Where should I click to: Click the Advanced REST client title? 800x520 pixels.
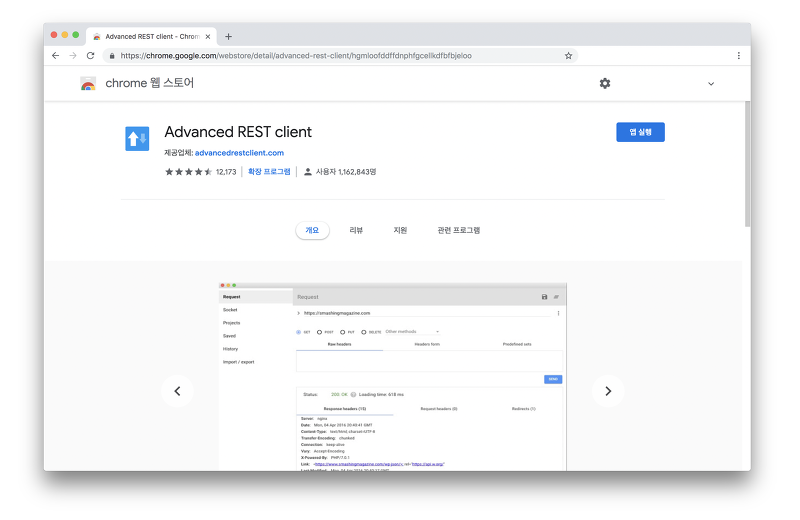[x=238, y=132]
